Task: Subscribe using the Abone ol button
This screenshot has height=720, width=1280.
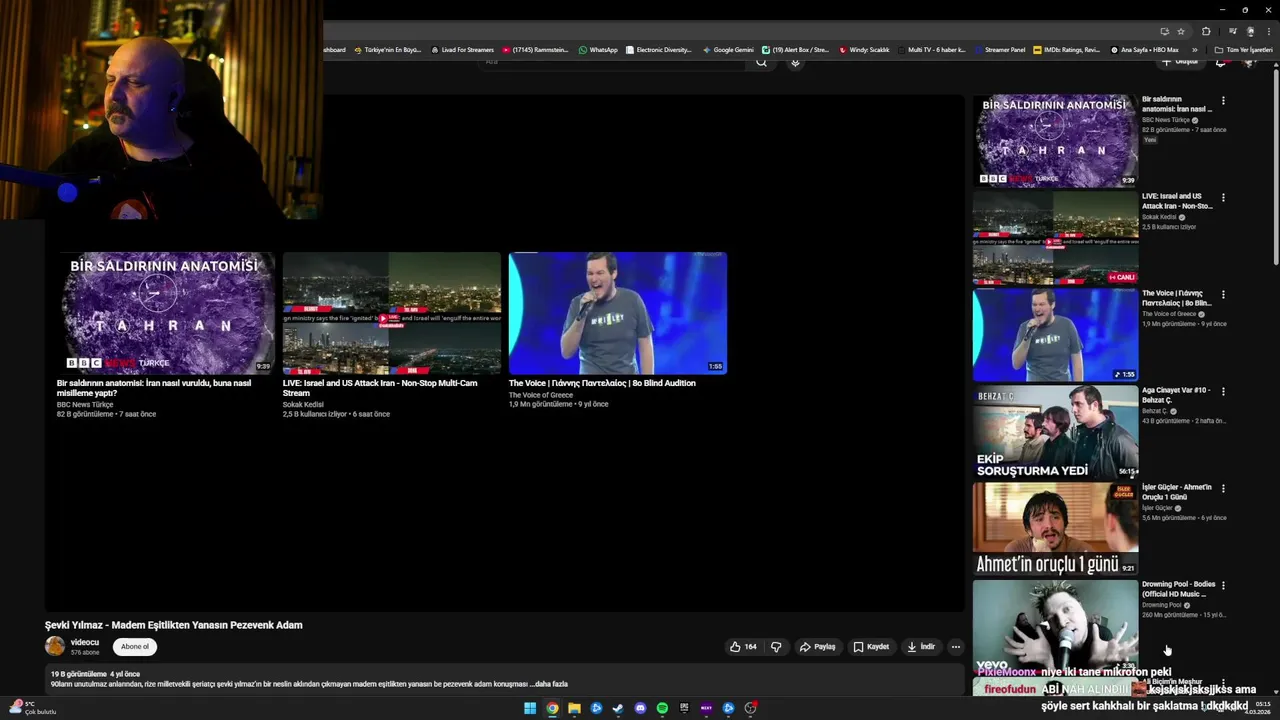Action: click(x=135, y=647)
